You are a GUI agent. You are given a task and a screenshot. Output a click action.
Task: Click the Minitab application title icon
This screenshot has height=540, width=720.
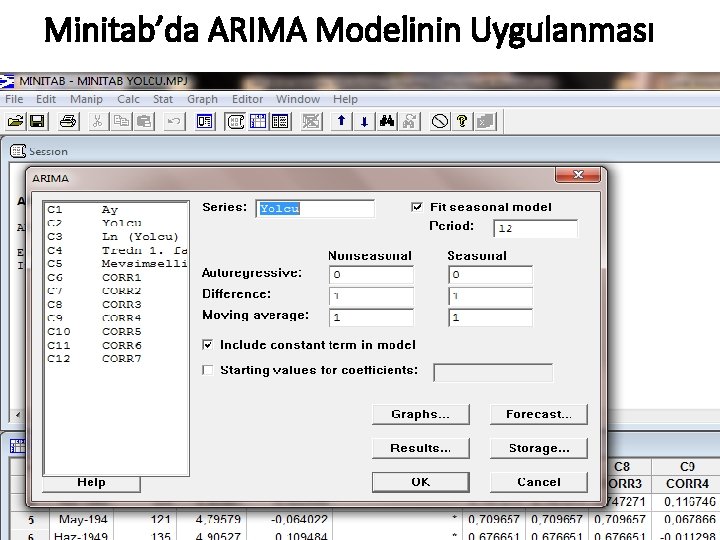tap(7, 81)
